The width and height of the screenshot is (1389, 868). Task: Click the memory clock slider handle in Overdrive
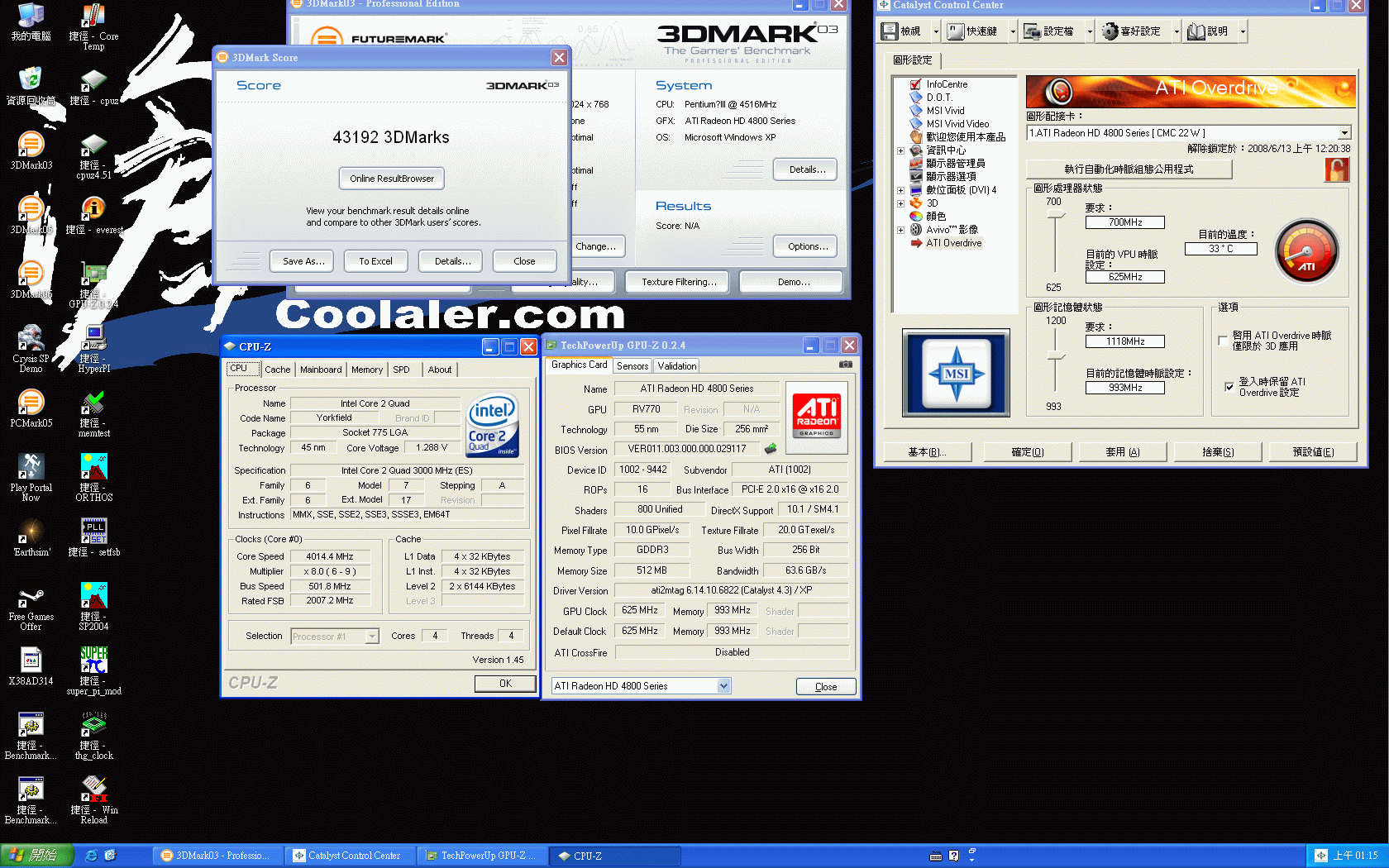tap(1055, 356)
